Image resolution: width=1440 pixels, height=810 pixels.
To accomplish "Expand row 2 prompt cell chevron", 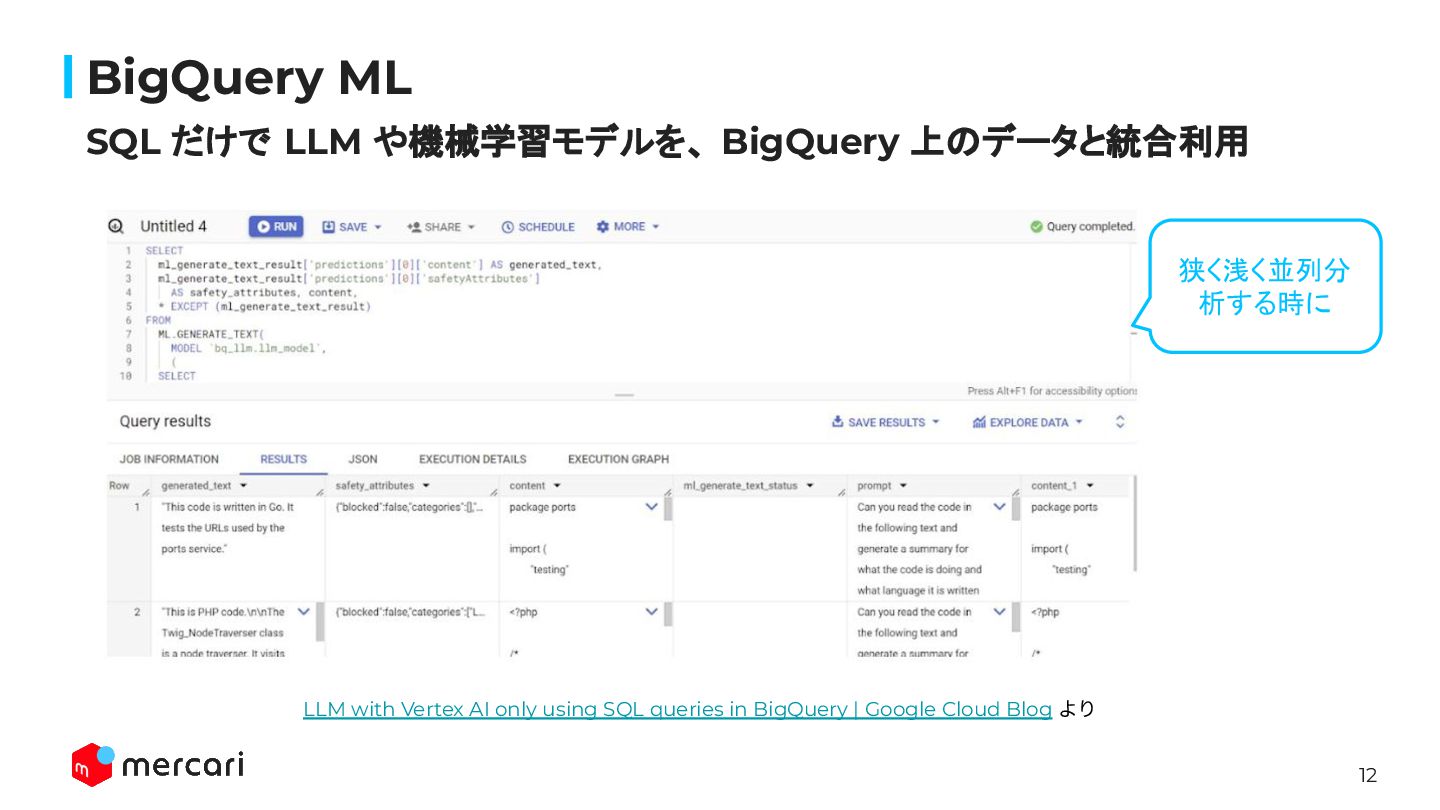I will tap(999, 612).
